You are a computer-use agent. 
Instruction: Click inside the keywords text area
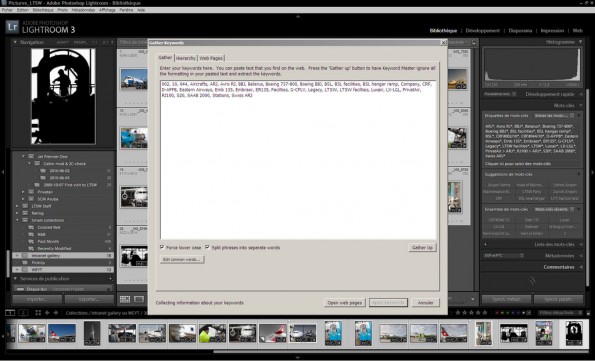298,159
